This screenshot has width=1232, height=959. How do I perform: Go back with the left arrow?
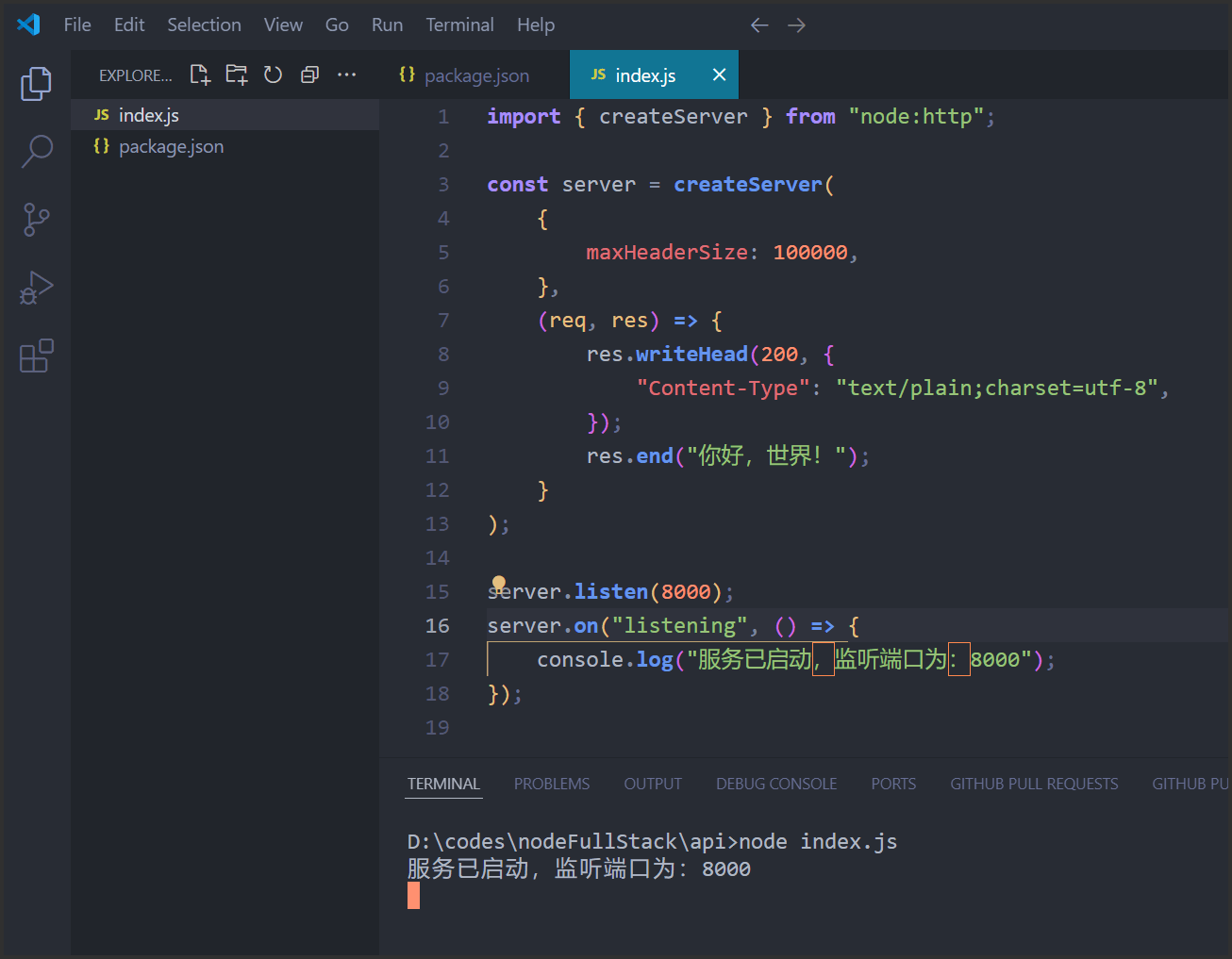tap(759, 25)
